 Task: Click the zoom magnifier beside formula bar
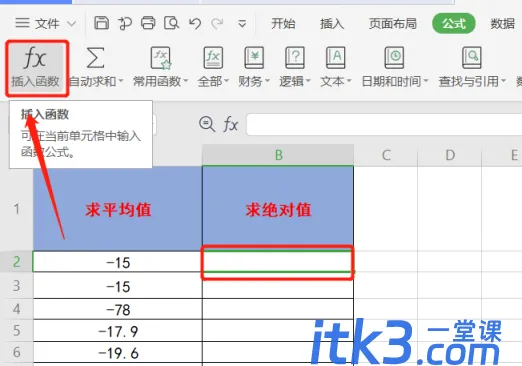[x=207, y=124]
